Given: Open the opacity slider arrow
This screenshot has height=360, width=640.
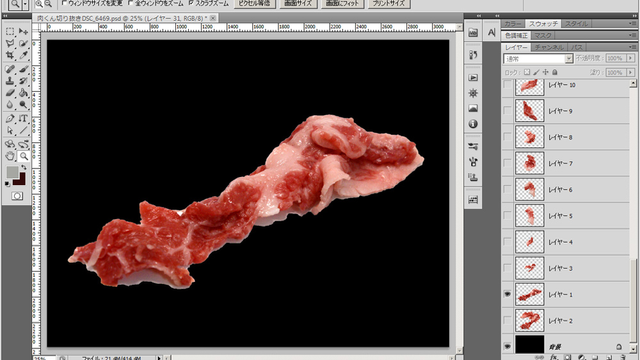Looking at the screenshot, I should pos(631,58).
